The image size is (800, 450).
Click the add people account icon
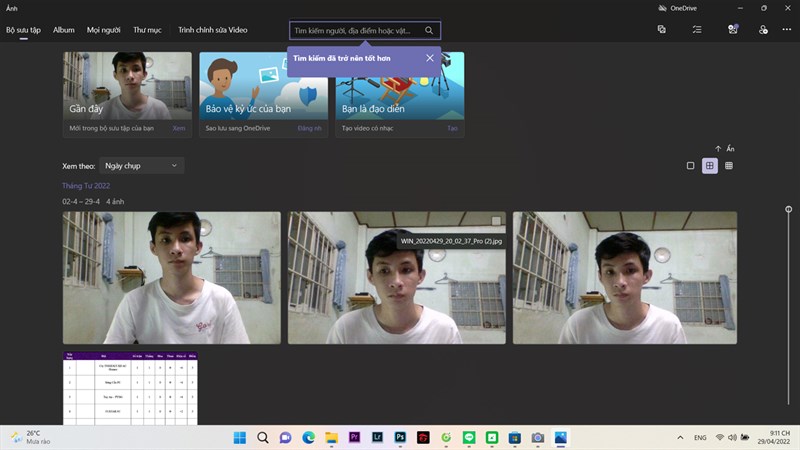point(763,30)
